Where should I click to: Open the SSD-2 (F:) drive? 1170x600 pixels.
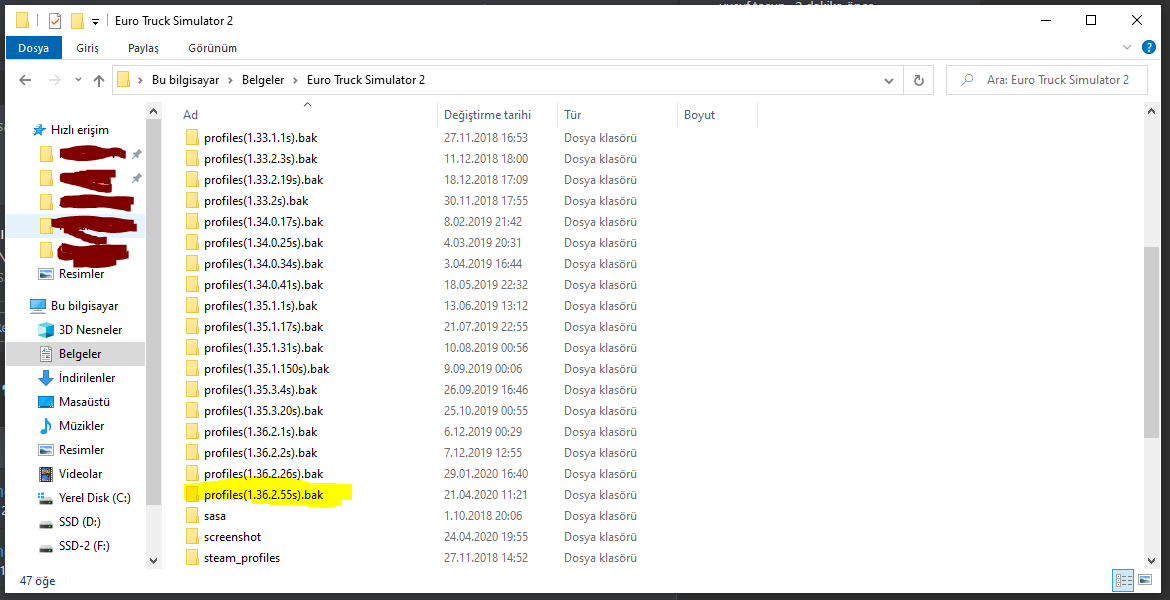(x=84, y=546)
